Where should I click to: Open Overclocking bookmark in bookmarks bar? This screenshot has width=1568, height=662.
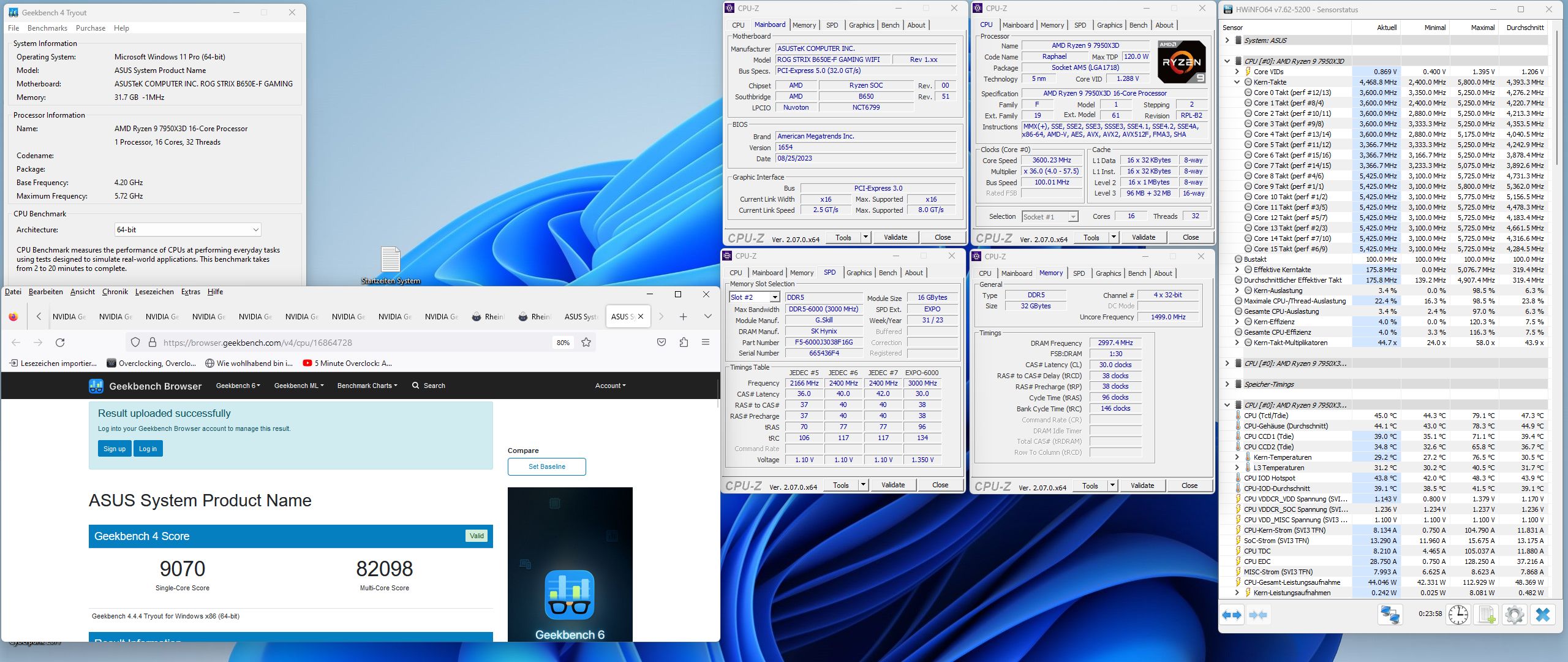151,363
